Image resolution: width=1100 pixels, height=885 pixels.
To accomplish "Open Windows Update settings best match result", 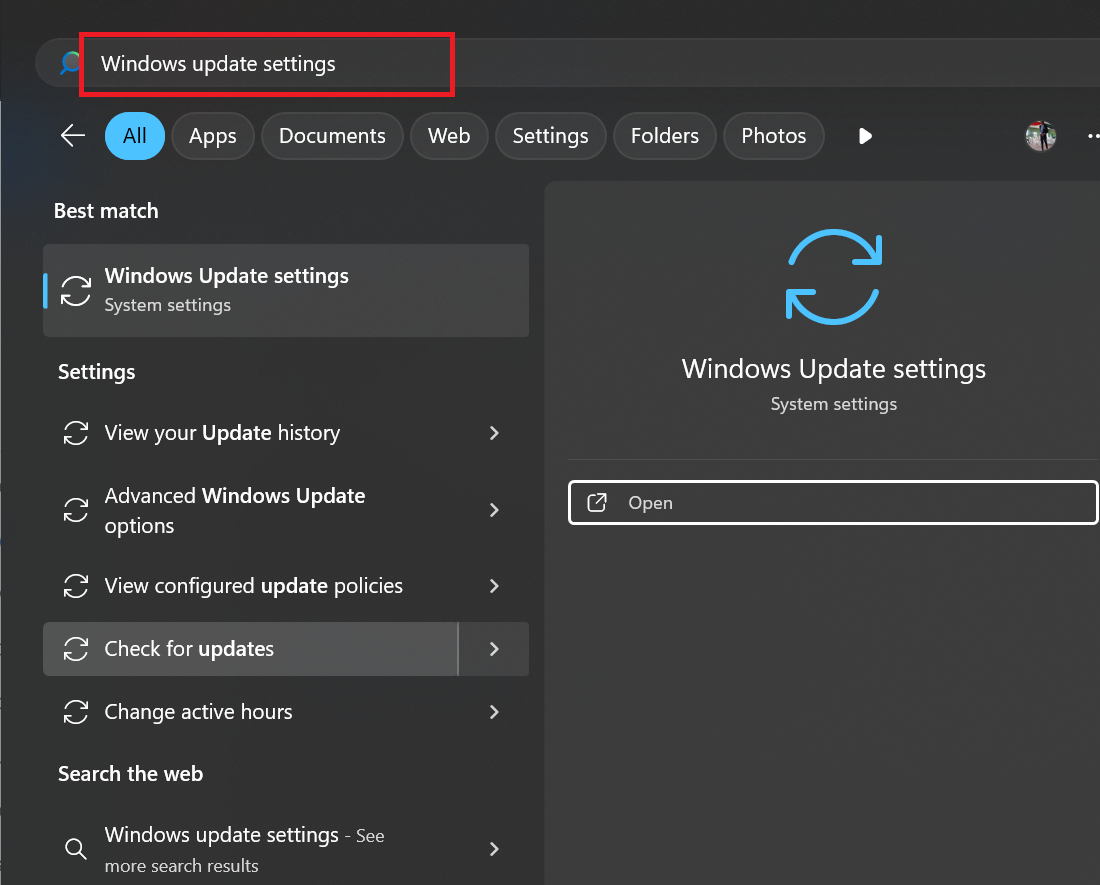I will [x=285, y=290].
